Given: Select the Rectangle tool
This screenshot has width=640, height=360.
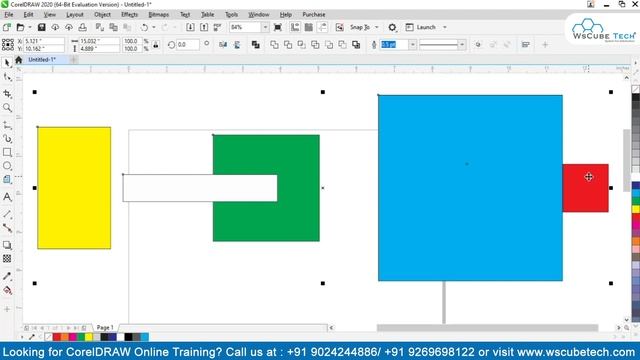Looking at the screenshot, I should (x=7, y=152).
